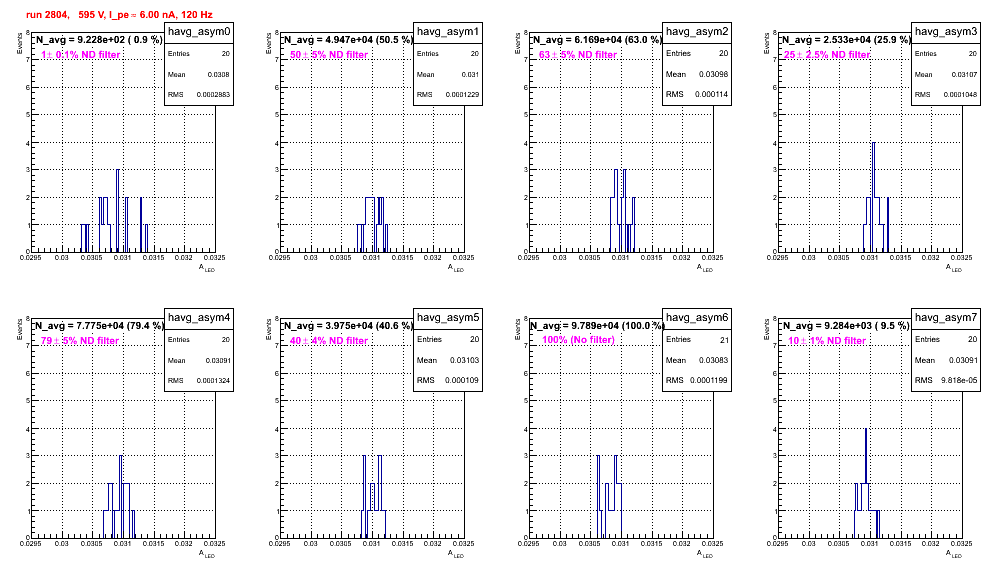Screen dimensions: 996x572
Task: Click the N_avg = 9.284e+03 label
Action: (845, 326)
